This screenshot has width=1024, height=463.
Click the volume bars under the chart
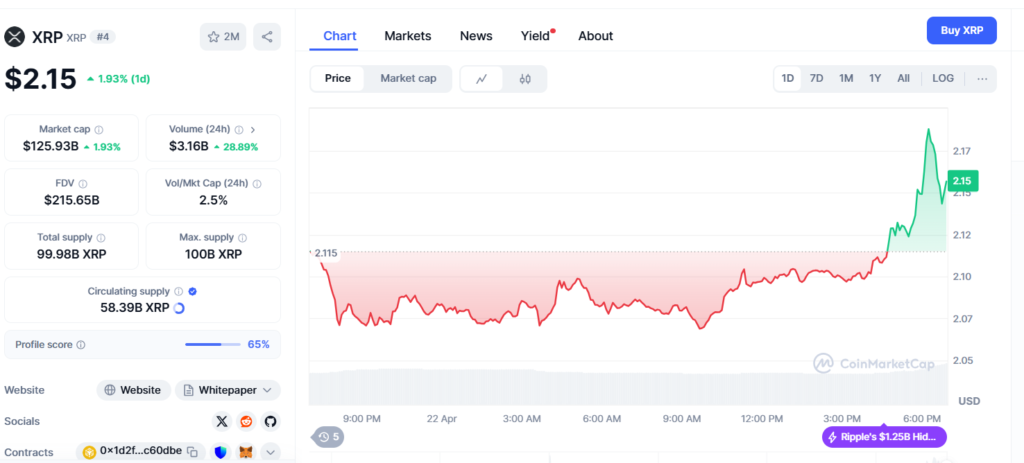tap(628, 387)
